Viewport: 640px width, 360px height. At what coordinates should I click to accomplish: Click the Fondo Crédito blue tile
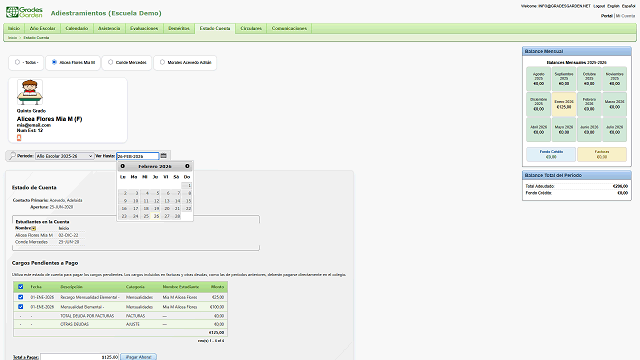click(x=551, y=154)
